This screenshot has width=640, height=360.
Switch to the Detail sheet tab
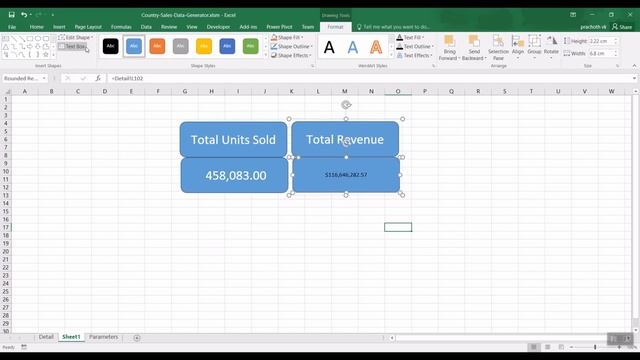(x=46, y=337)
